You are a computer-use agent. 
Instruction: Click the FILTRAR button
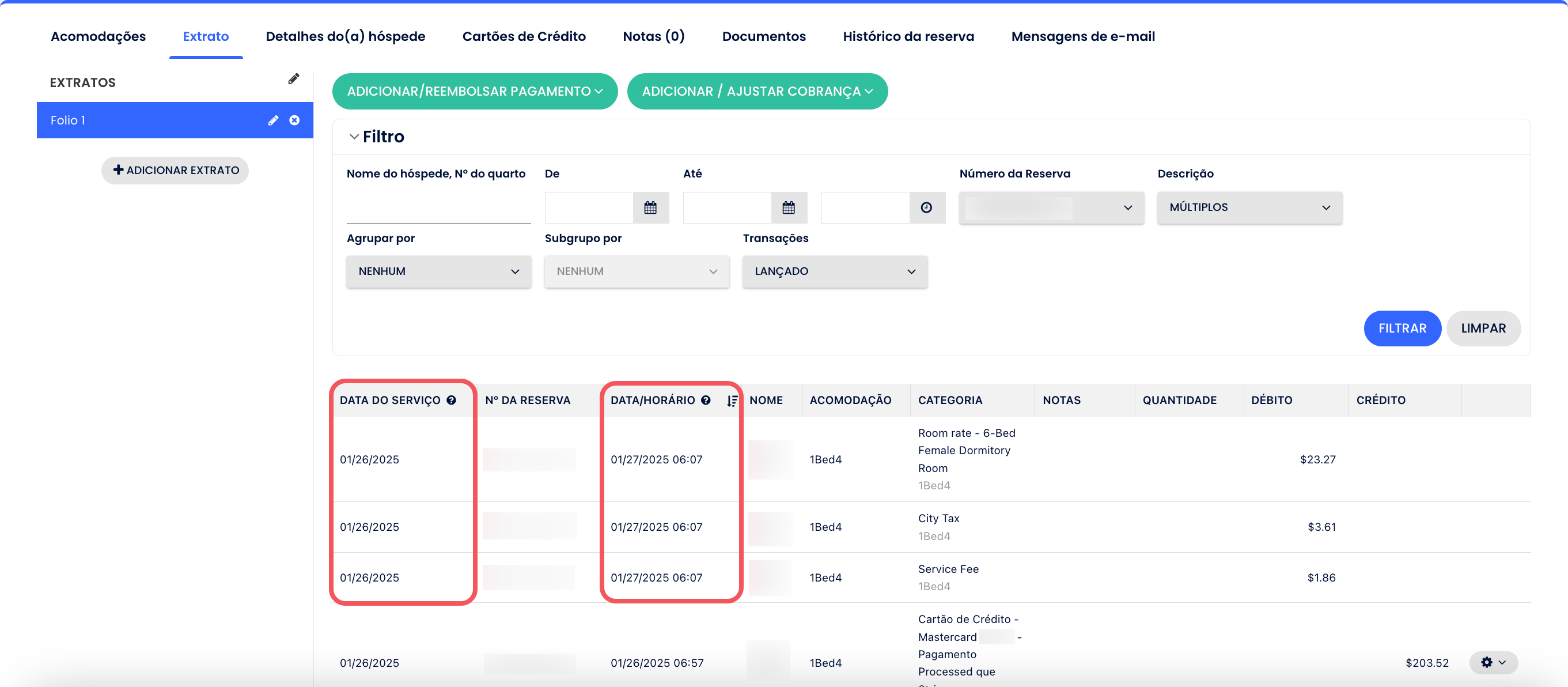[1402, 329]
